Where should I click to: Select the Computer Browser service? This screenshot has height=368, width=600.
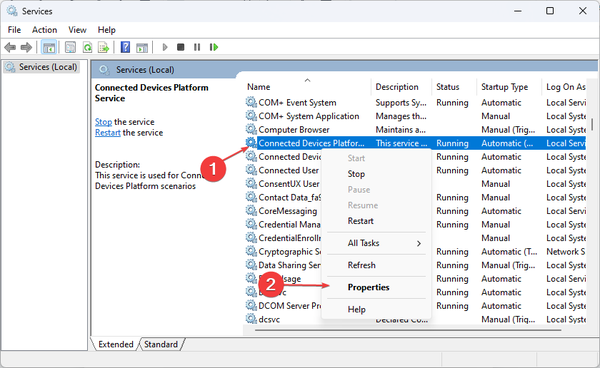[415, 130]
